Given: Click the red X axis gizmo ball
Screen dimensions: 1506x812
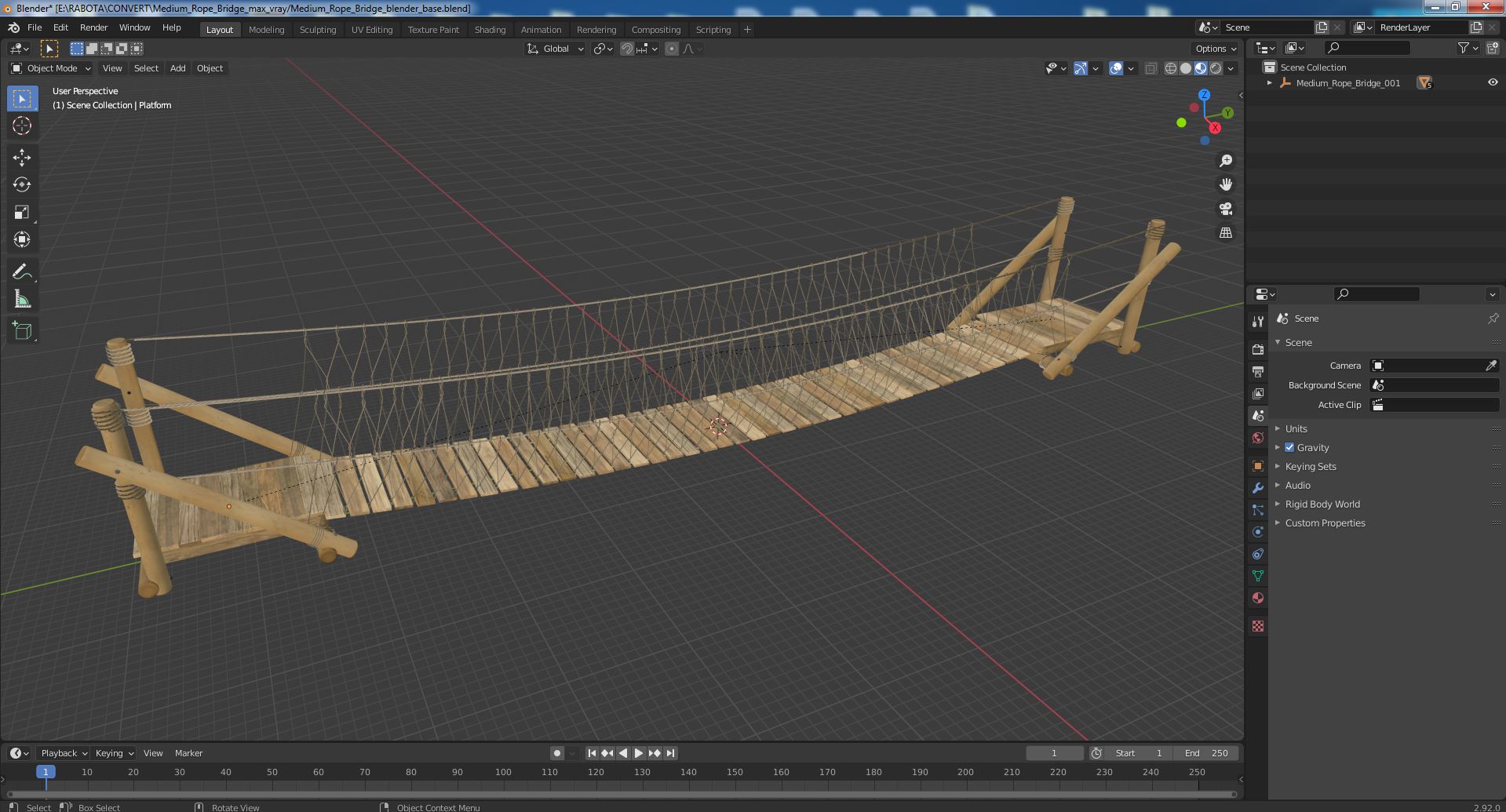Looking at the screenshot, I should point(1215,127).
